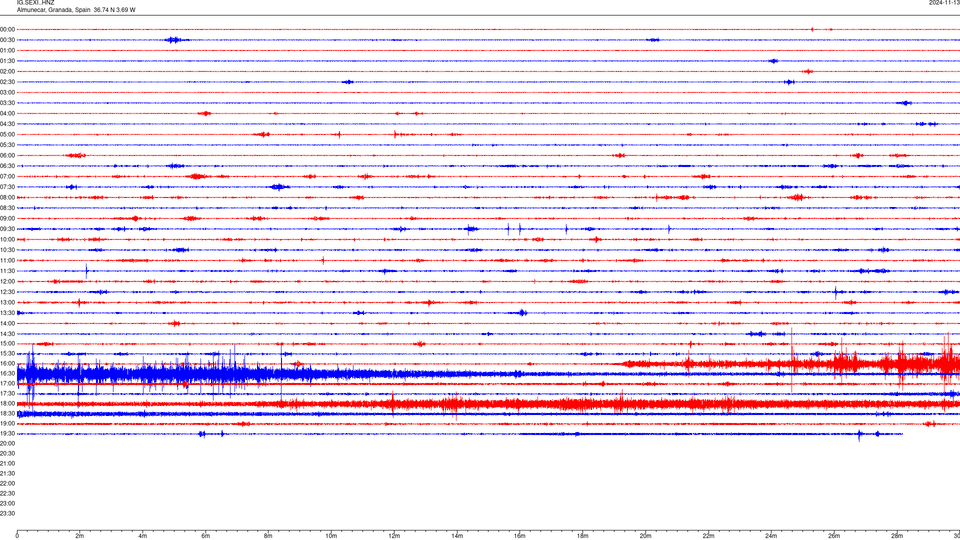Click the 03:30 time row label

[7, 103]
